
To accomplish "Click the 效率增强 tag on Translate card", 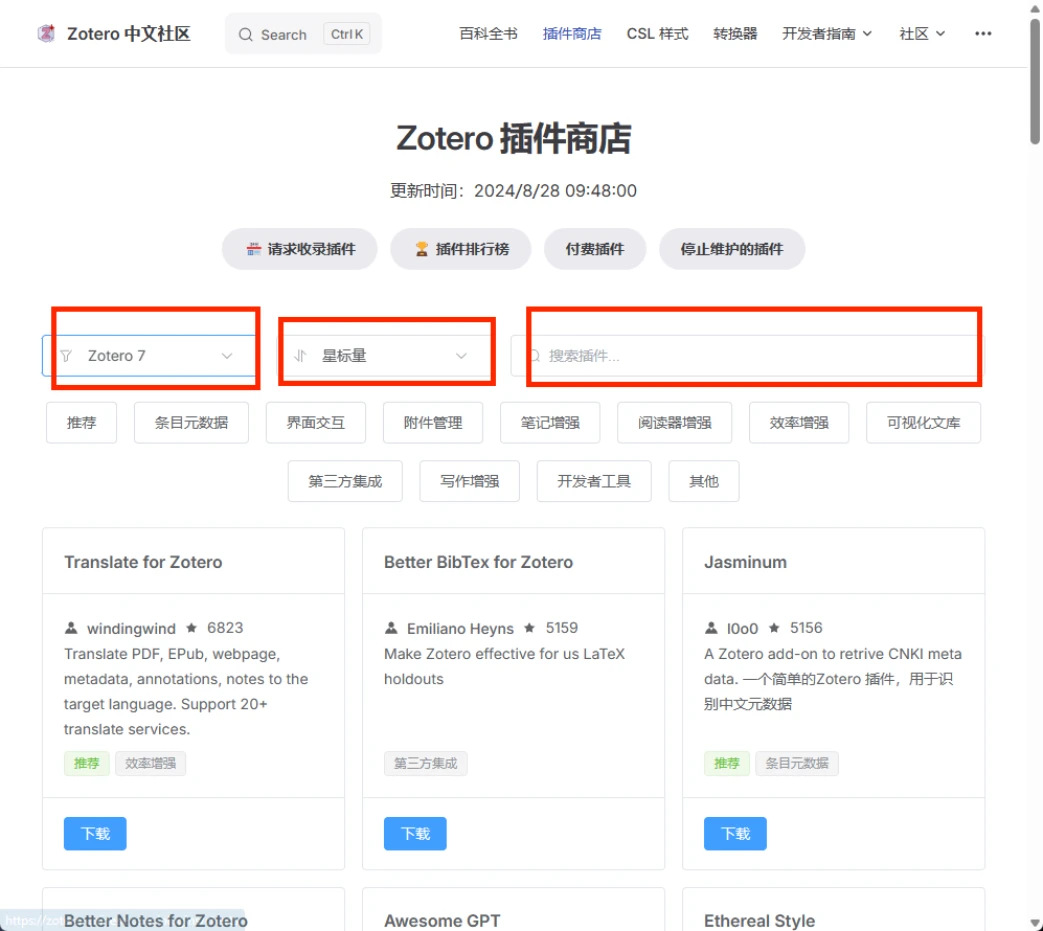I will coord(150,763).
